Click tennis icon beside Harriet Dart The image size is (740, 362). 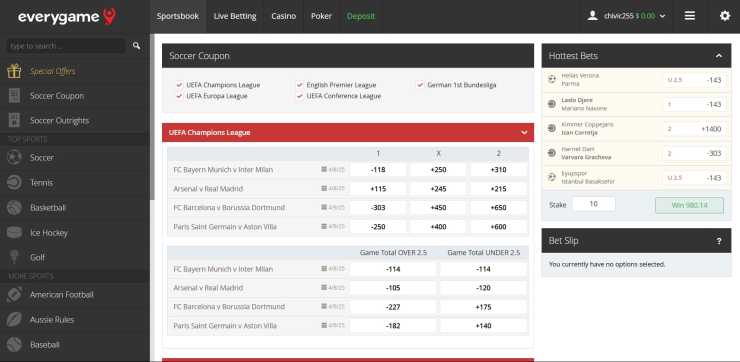coord(552,153)
